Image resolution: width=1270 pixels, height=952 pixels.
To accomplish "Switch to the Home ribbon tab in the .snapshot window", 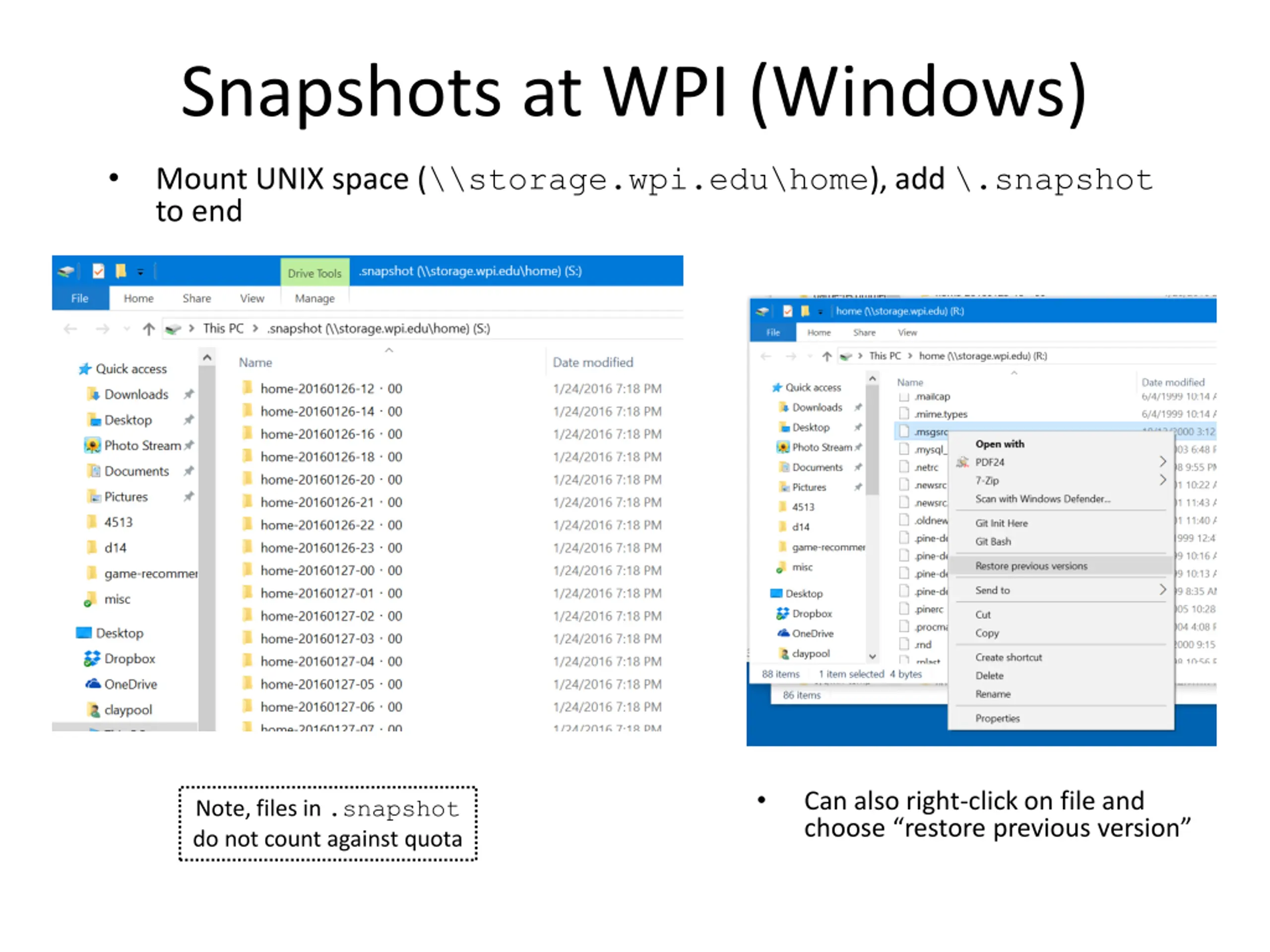I will click(x=138, y=298).
